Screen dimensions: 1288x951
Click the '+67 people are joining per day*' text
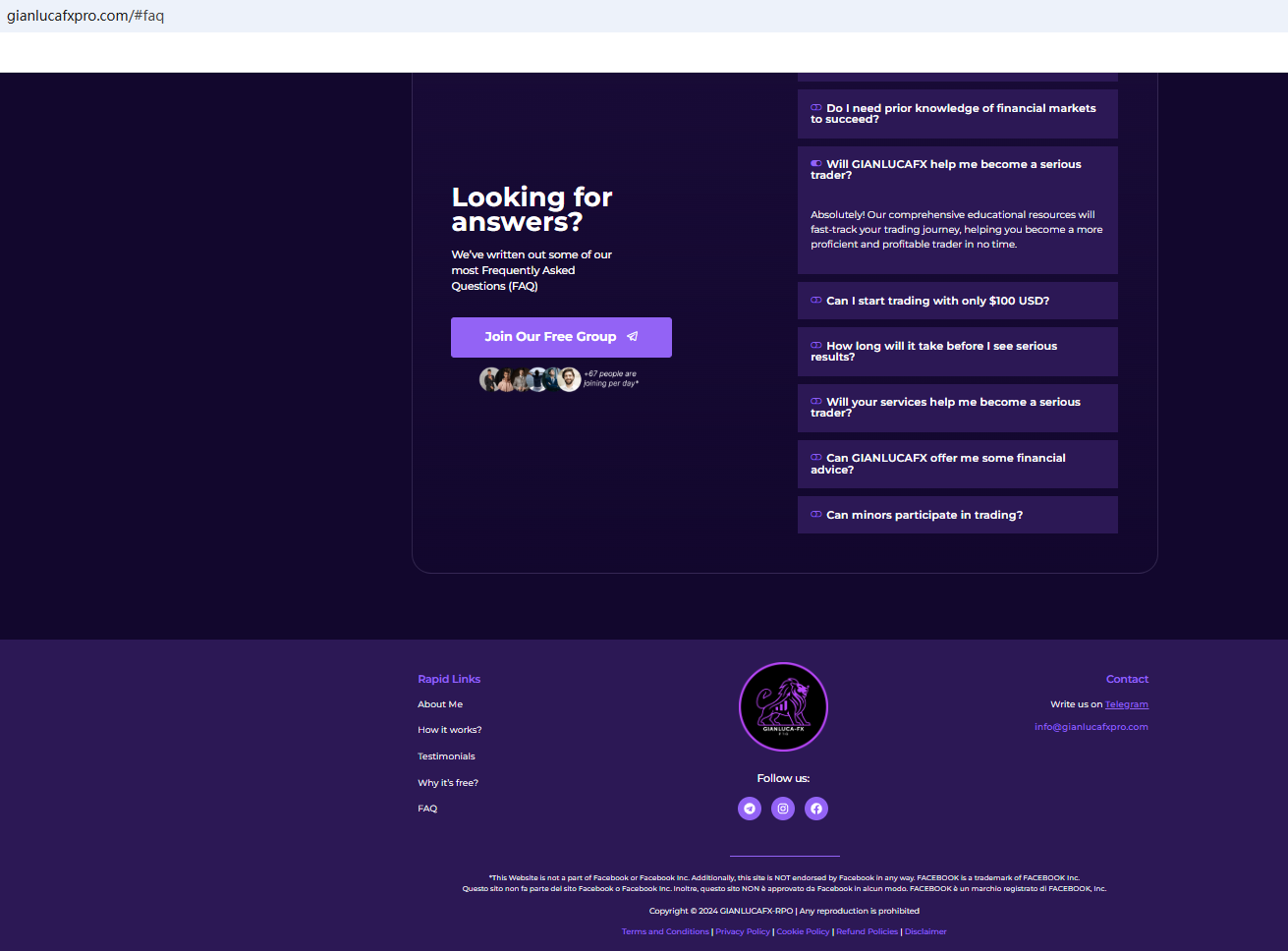(611, 379)
